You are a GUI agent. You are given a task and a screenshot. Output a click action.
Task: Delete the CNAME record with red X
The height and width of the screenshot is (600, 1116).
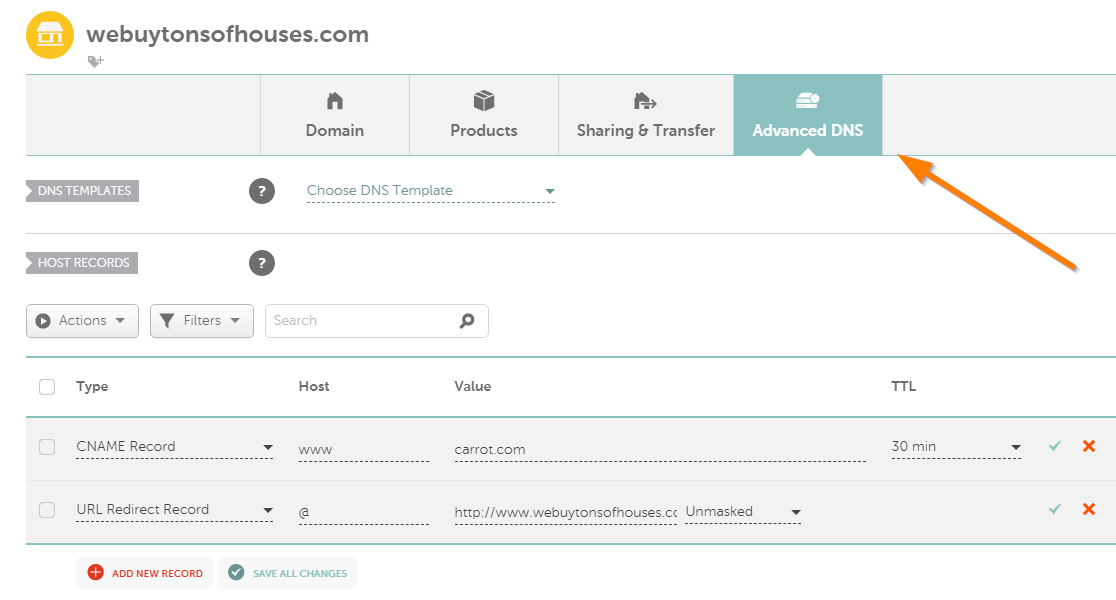click(1089, 446)
